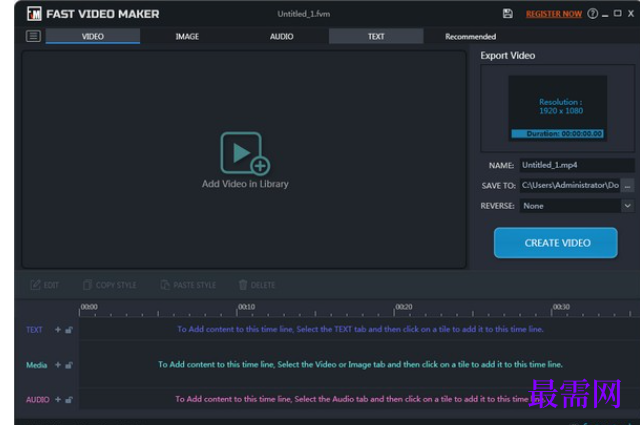The height and width of the screenshot is (425, 640).
Task: Switch to the VIDEO tab
Action: point(93,36)
